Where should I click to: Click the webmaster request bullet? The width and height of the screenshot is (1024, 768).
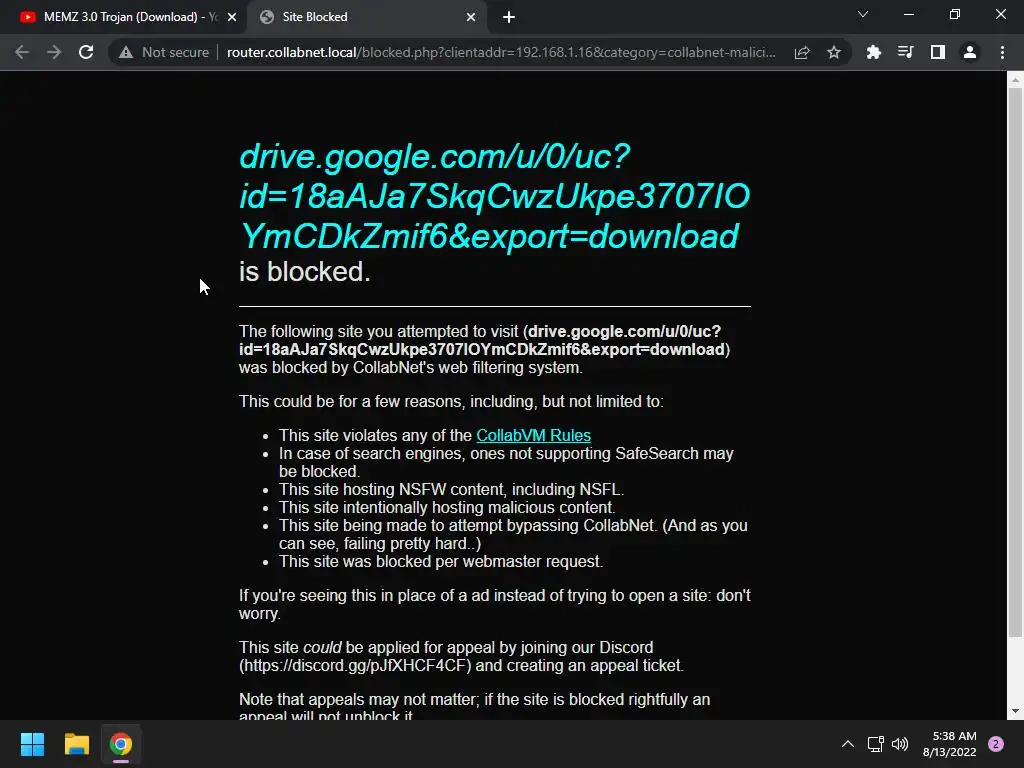[441, 562]
